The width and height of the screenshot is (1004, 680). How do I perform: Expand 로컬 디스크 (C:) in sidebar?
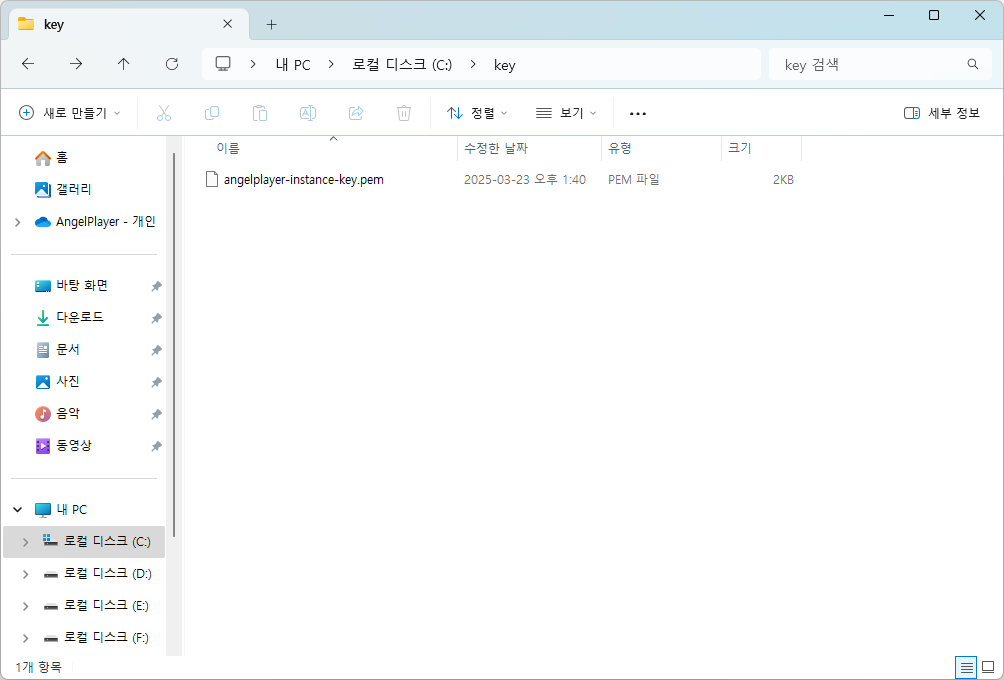pos(25,542)
